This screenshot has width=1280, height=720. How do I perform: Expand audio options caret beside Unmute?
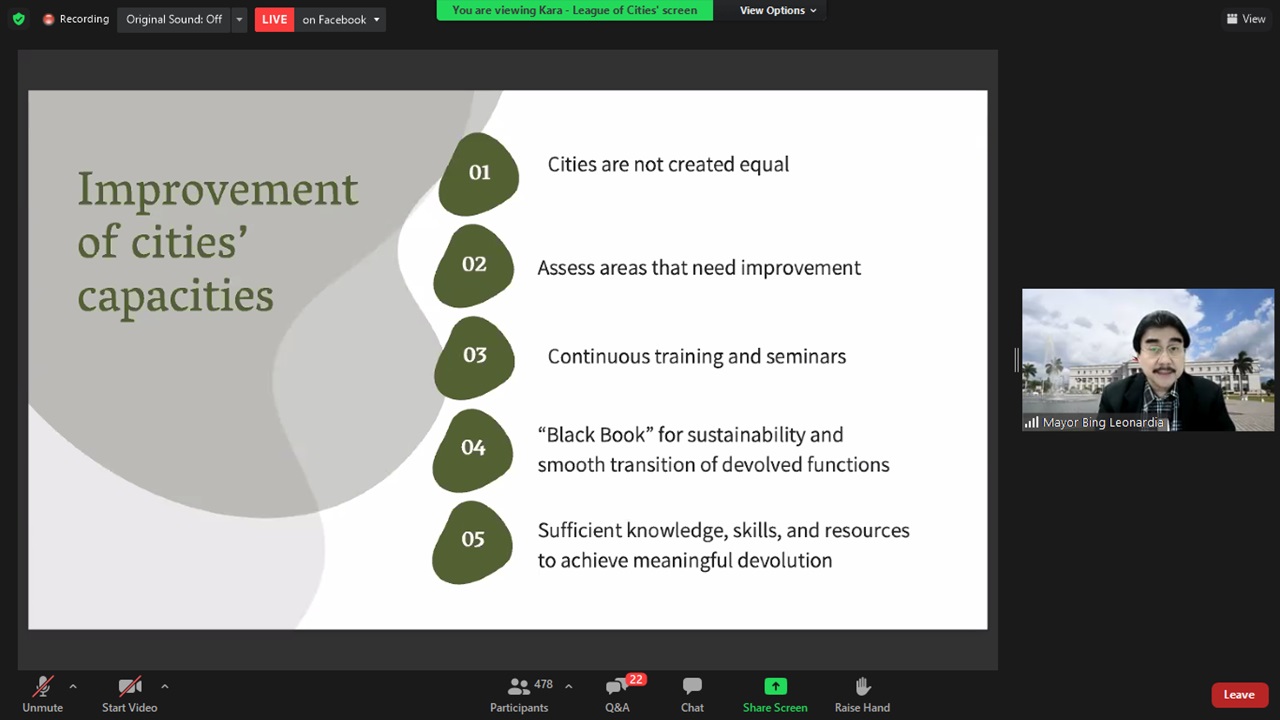point(72,686)
